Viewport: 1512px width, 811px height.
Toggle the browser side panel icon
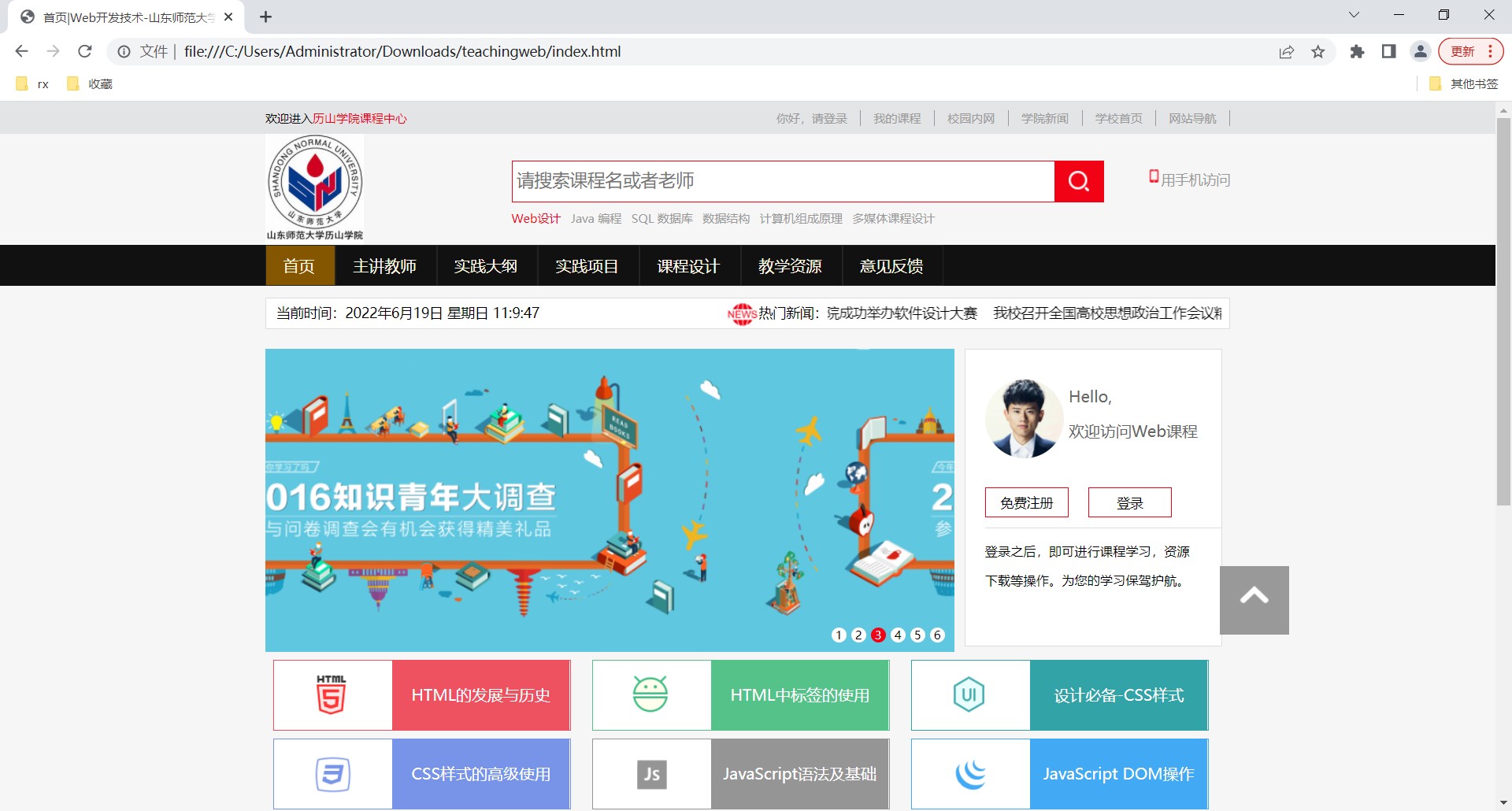coord(1388,52)
